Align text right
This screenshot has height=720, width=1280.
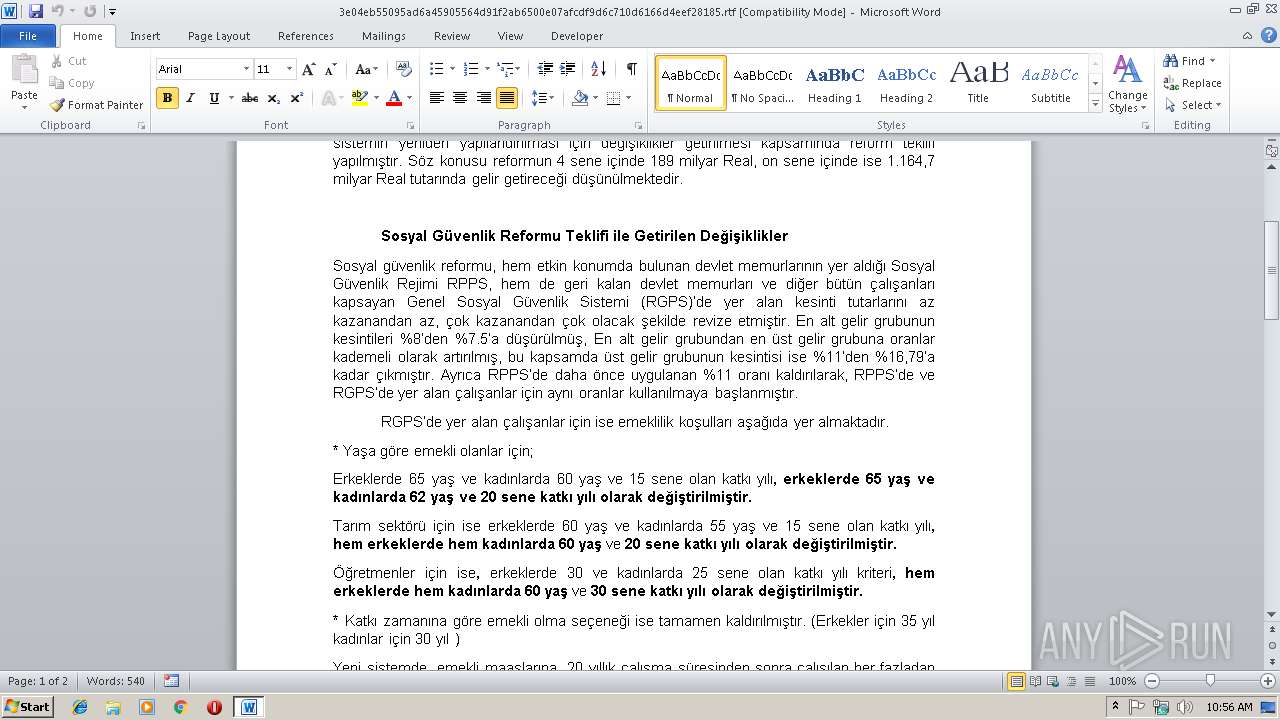[484, 98]
